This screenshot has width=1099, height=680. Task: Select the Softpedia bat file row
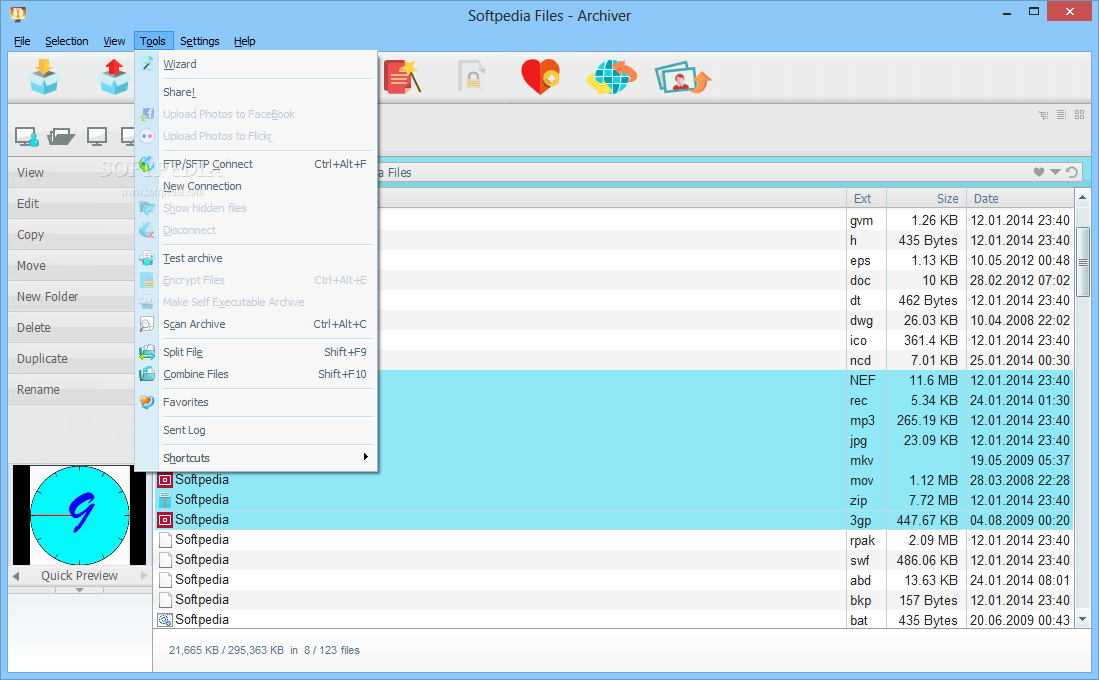[613, 620]
